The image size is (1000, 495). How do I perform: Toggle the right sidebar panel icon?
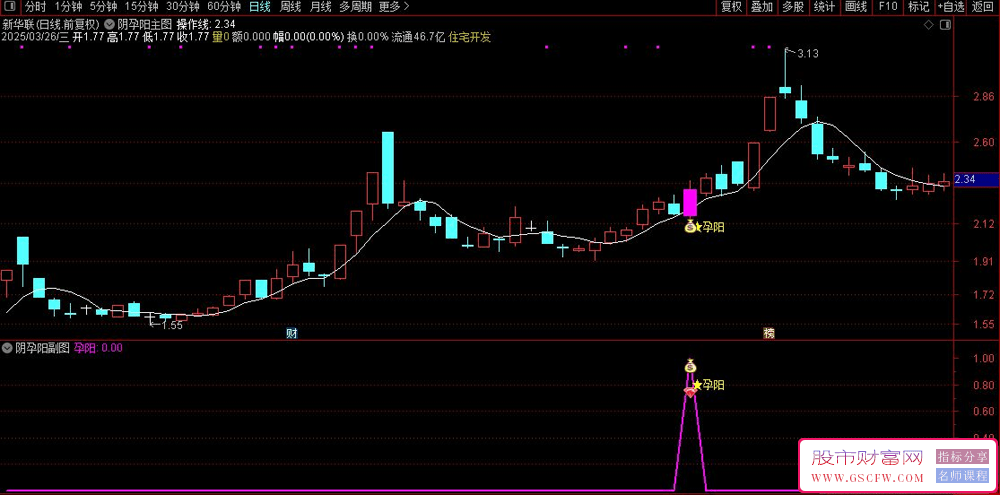(x=945, y=25)
